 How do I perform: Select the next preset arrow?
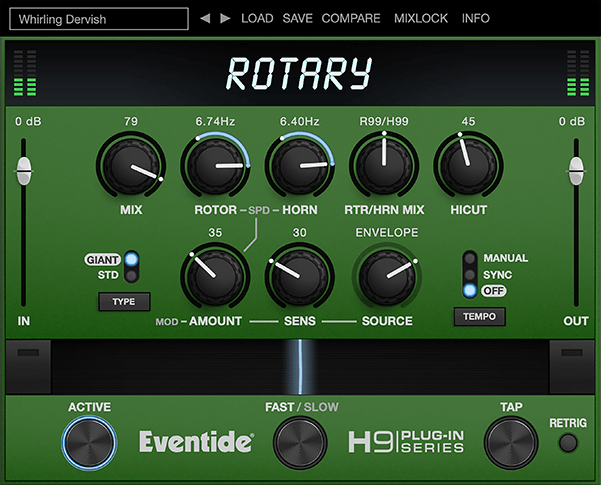(225, 18)
